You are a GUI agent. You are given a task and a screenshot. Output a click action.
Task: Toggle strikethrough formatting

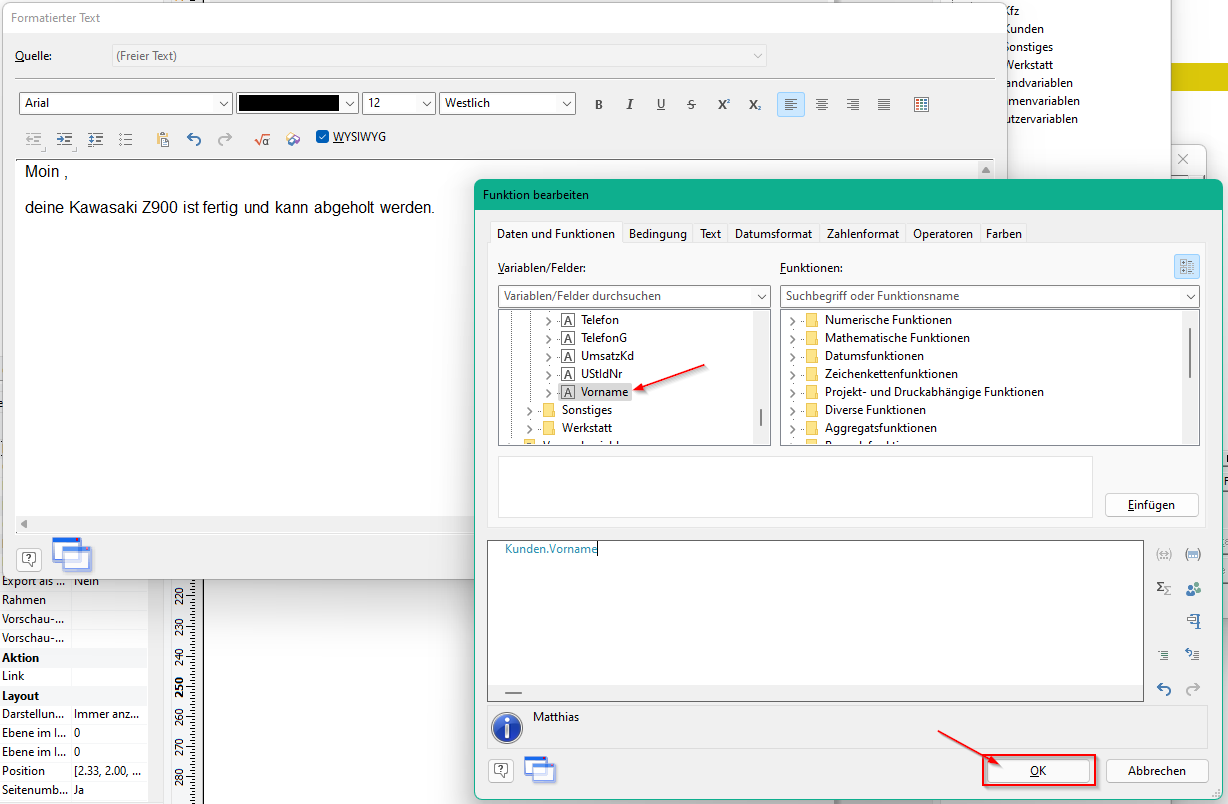tap(691, 104)
